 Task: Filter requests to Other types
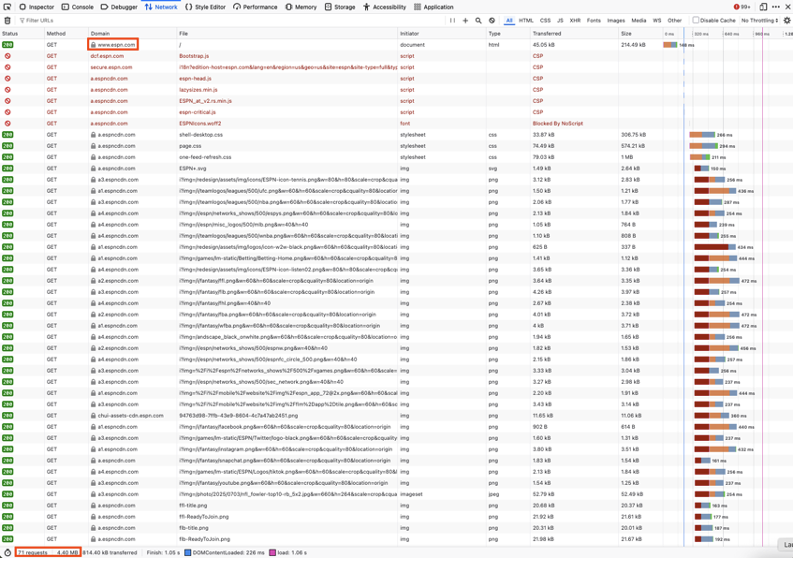point(674,21)
